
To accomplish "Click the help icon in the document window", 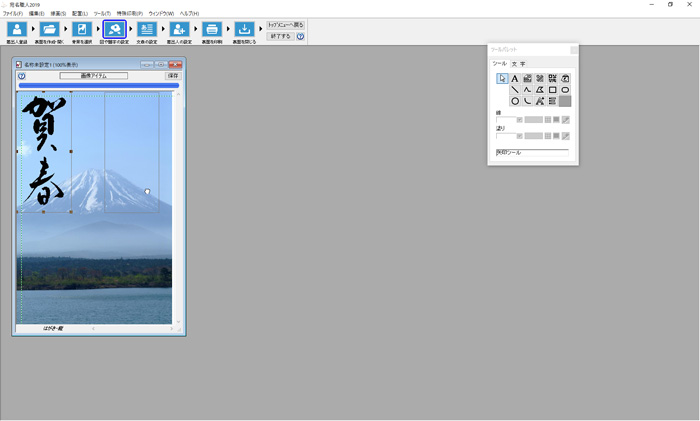I will 21,76.
